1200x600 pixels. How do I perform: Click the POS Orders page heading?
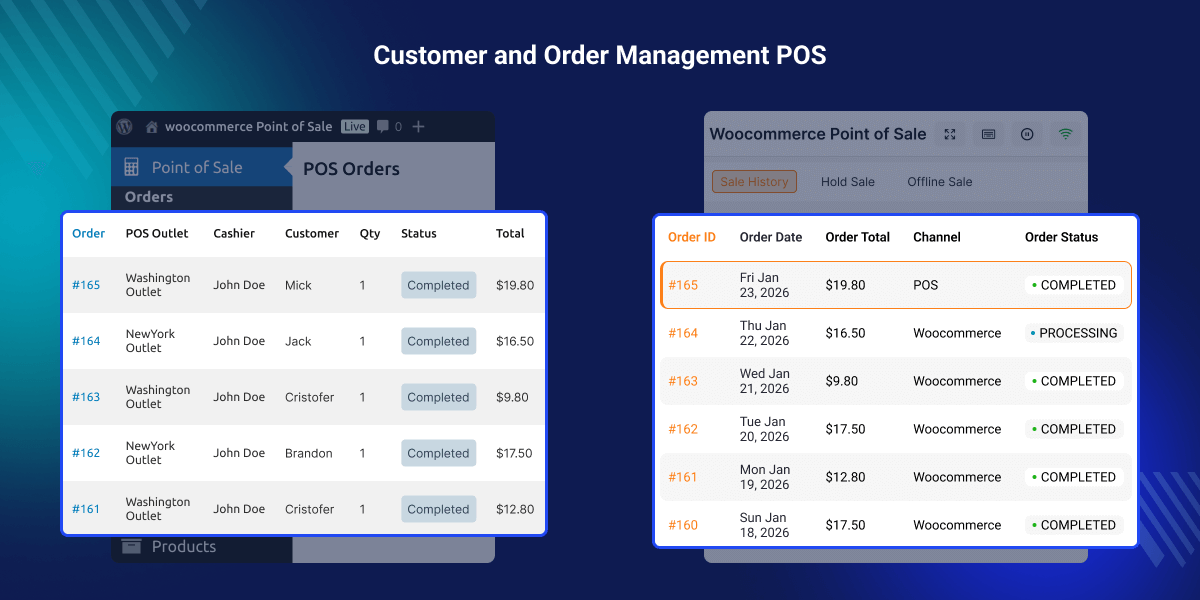351,169
